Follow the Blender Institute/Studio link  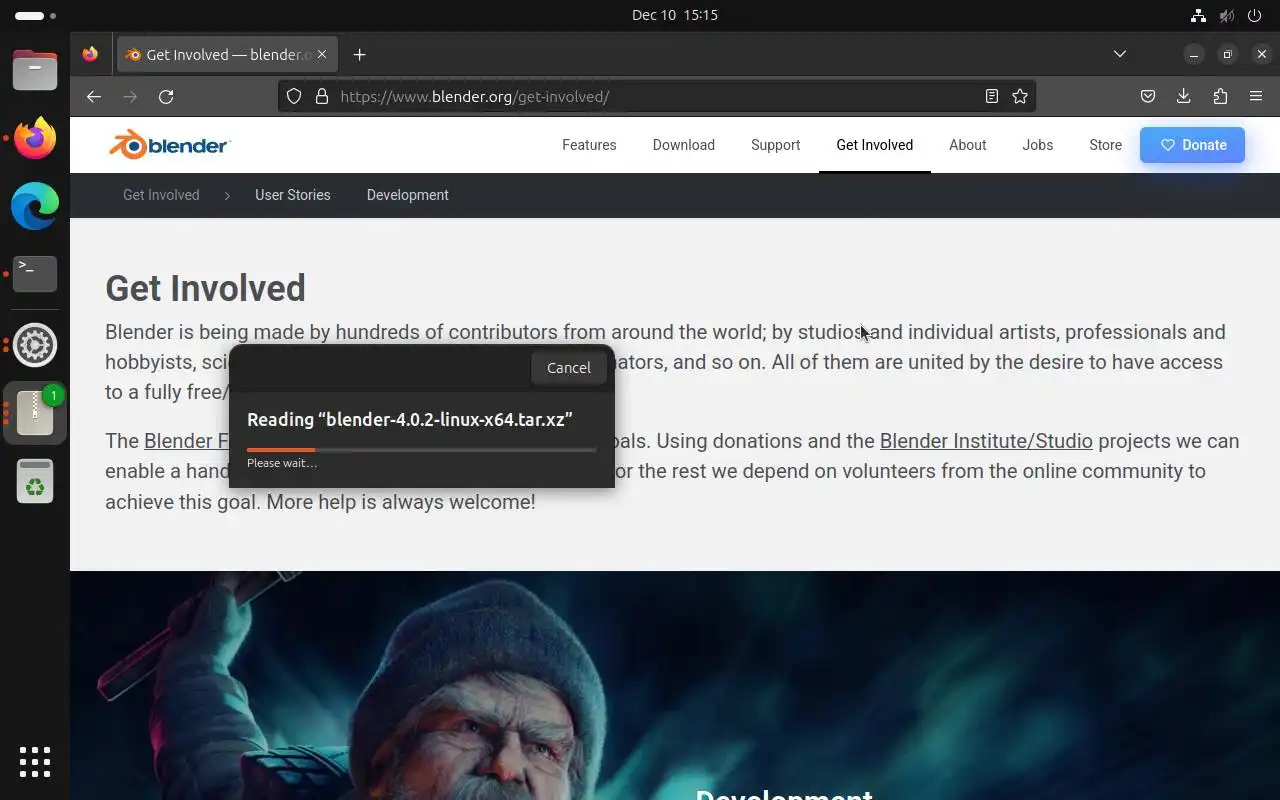coord(986,441)
